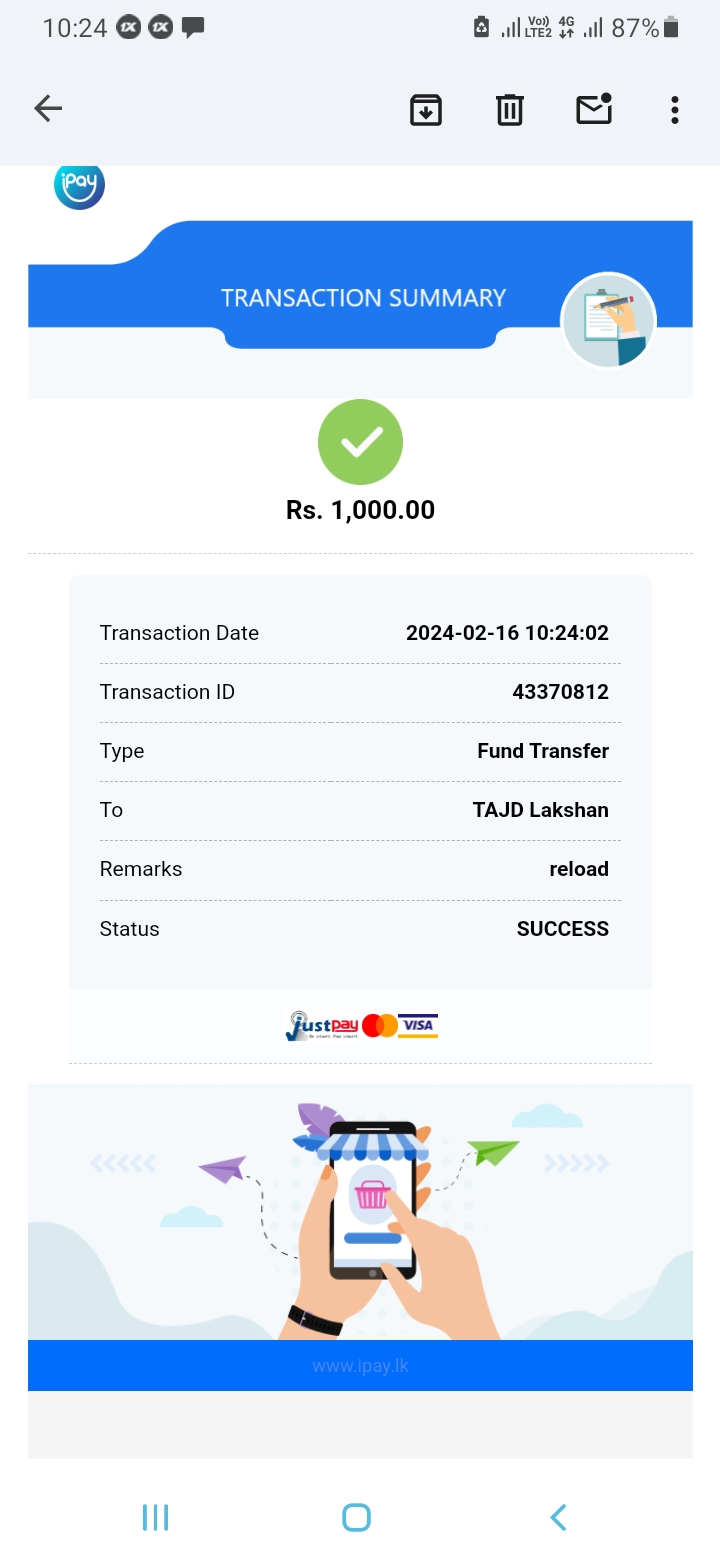Viewport: 720px width, 1560px height.
Task: Tap the Transaction ID number 43370812
Action: (x=560, y=692)
